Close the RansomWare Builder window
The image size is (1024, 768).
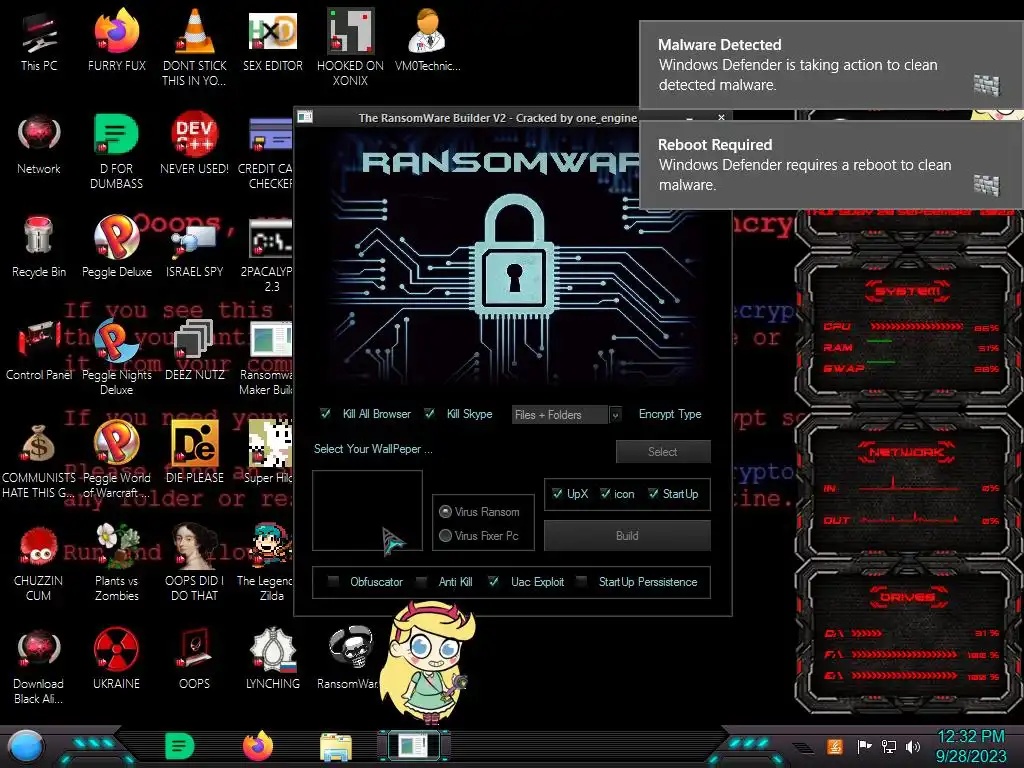click(x=721, y=118)
